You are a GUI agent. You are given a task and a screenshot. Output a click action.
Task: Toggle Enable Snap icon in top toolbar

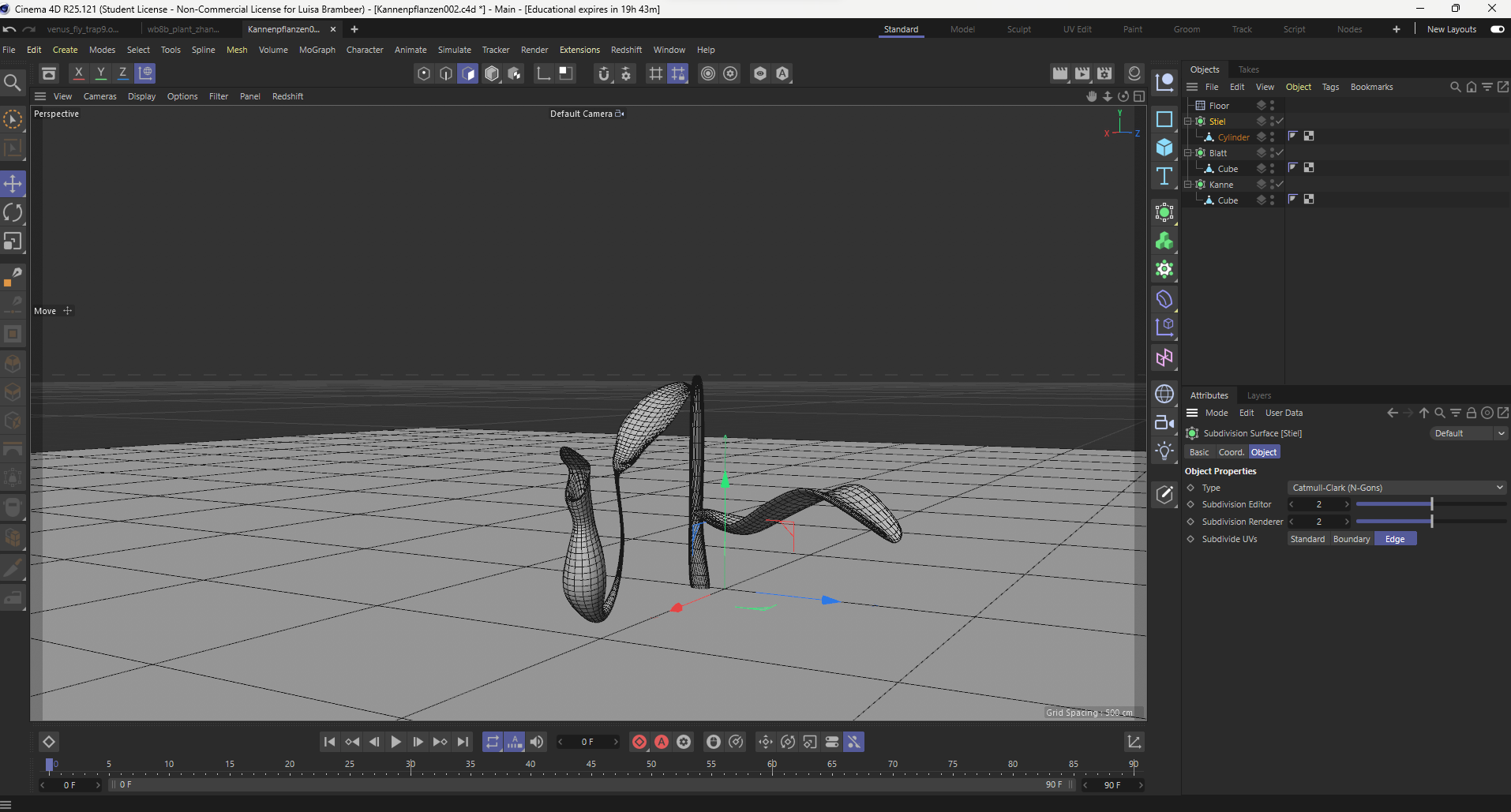604,73
